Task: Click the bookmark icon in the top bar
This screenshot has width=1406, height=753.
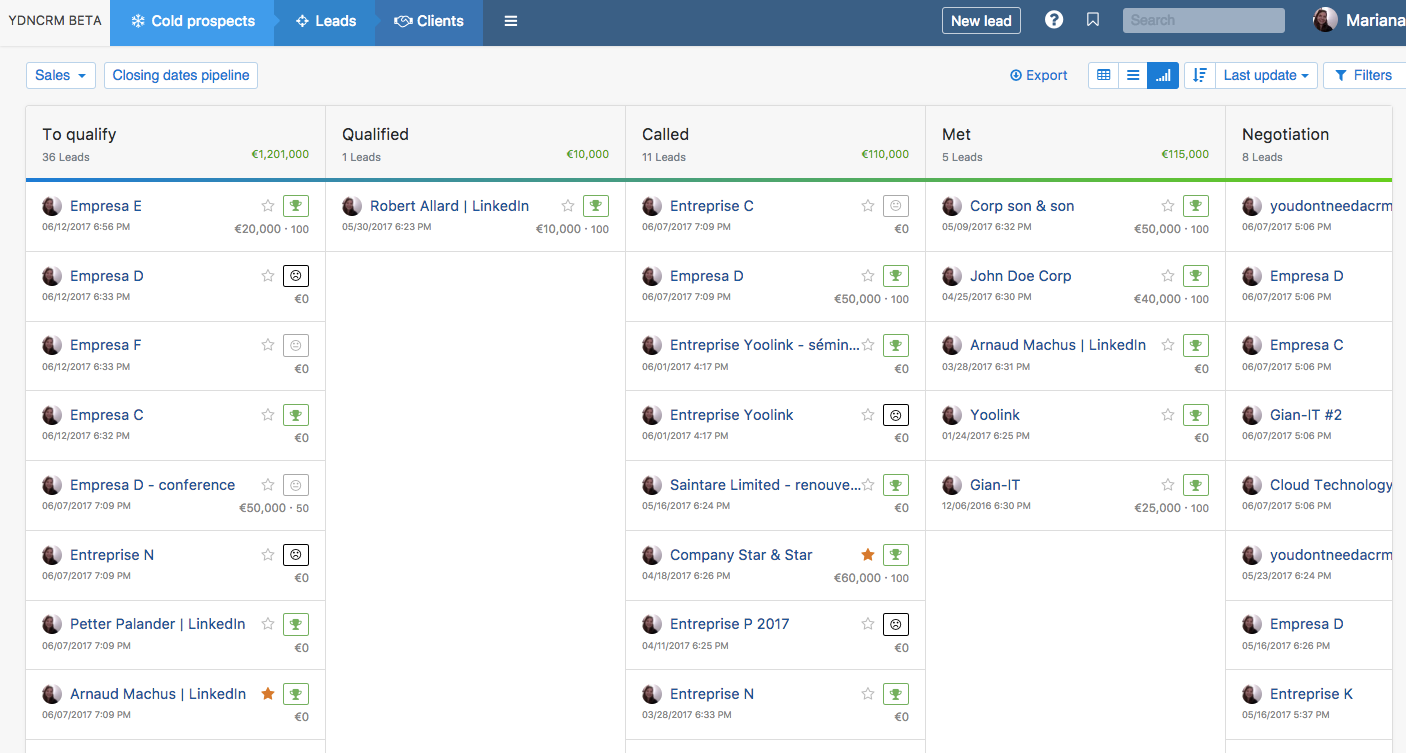Action: 1092,19
